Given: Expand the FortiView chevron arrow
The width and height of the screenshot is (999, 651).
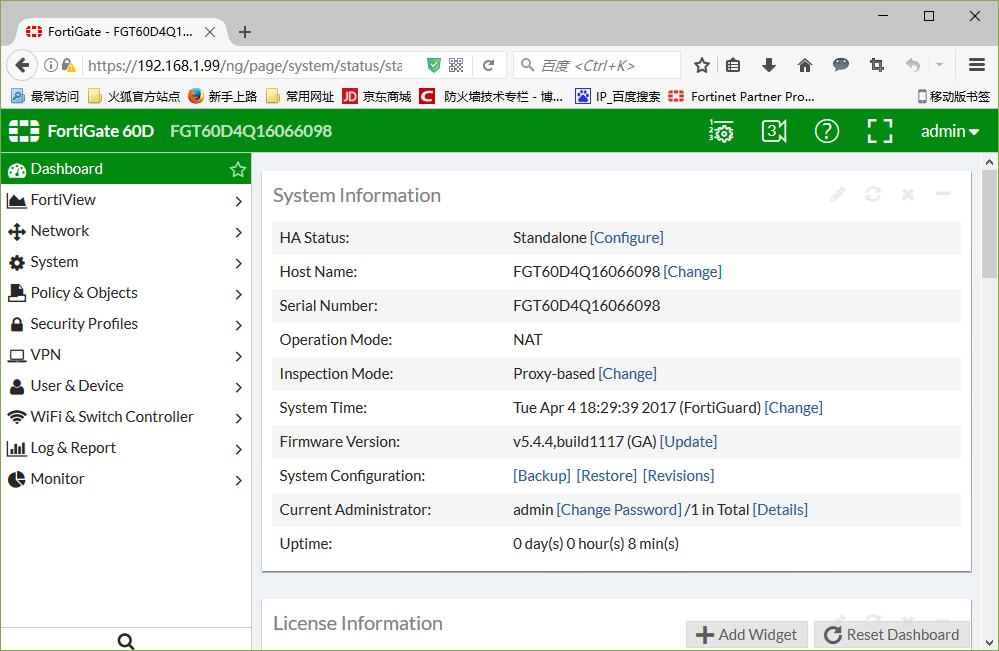Looking at the screenshot, I should point(238,201).
